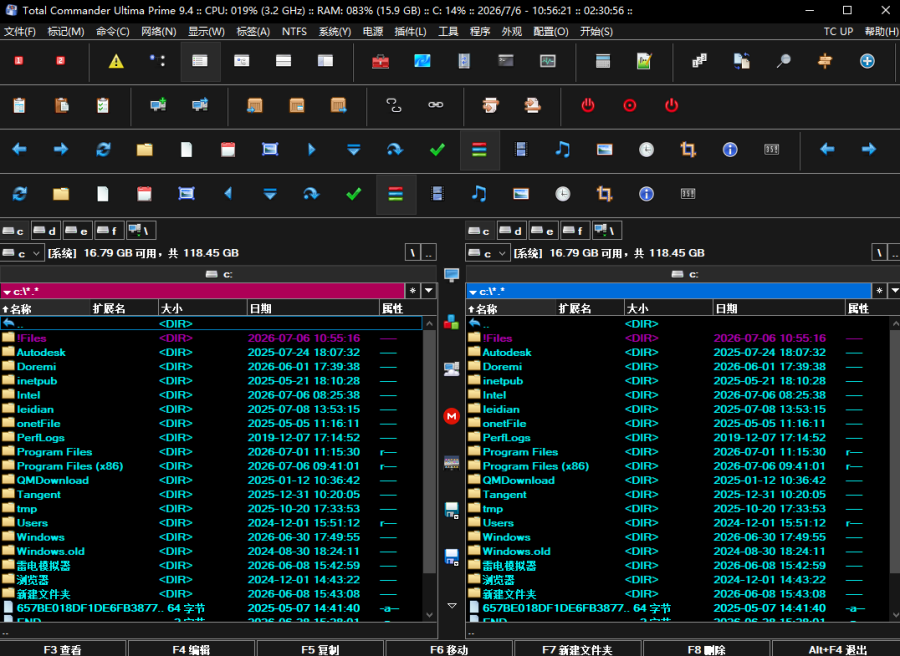This screenshot has height=656, width=900.
Task: Go to root with left panel backslash button
Action: [x=413, y=253]
